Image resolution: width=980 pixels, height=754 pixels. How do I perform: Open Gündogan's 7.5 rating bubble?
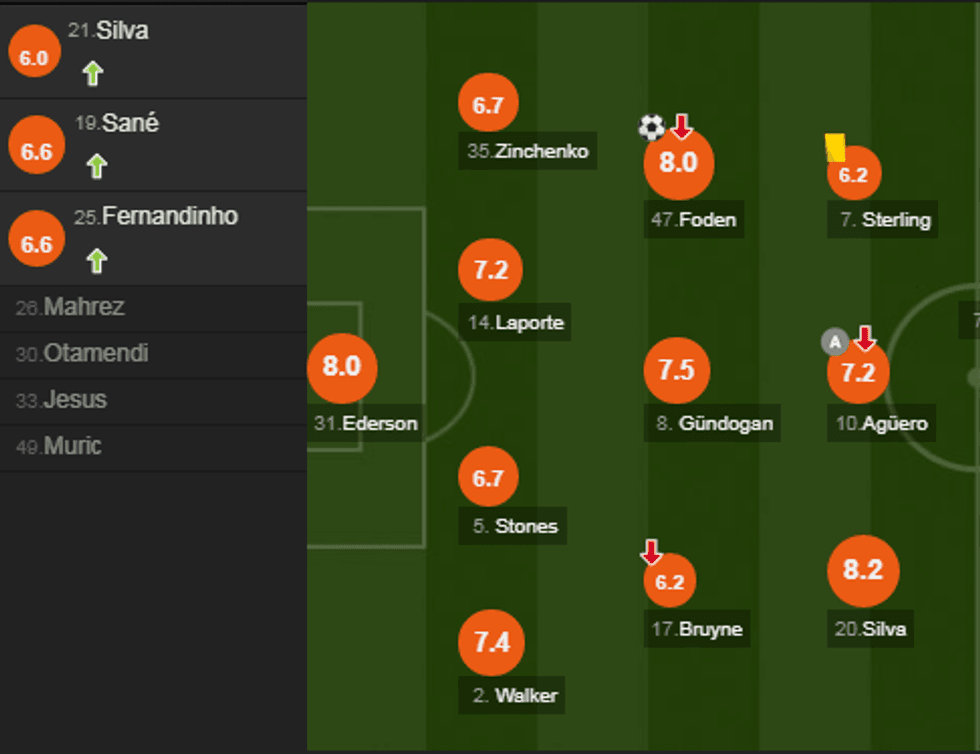(x=677, y=370)
